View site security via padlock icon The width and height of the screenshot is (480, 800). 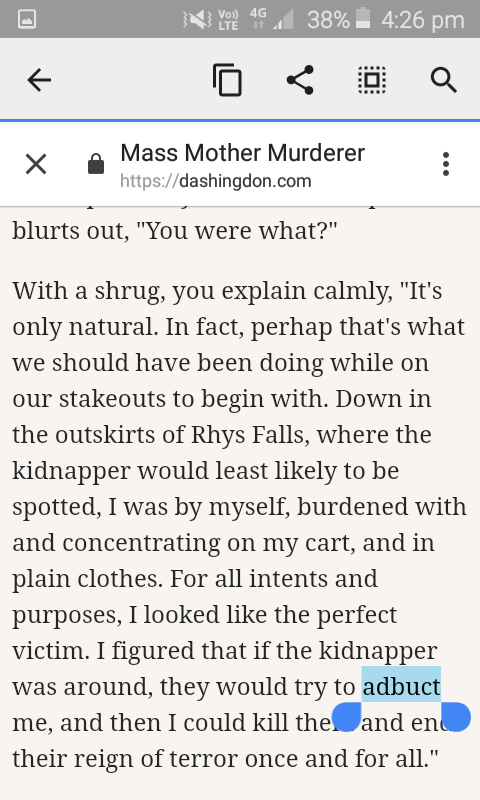click(96, 164)
